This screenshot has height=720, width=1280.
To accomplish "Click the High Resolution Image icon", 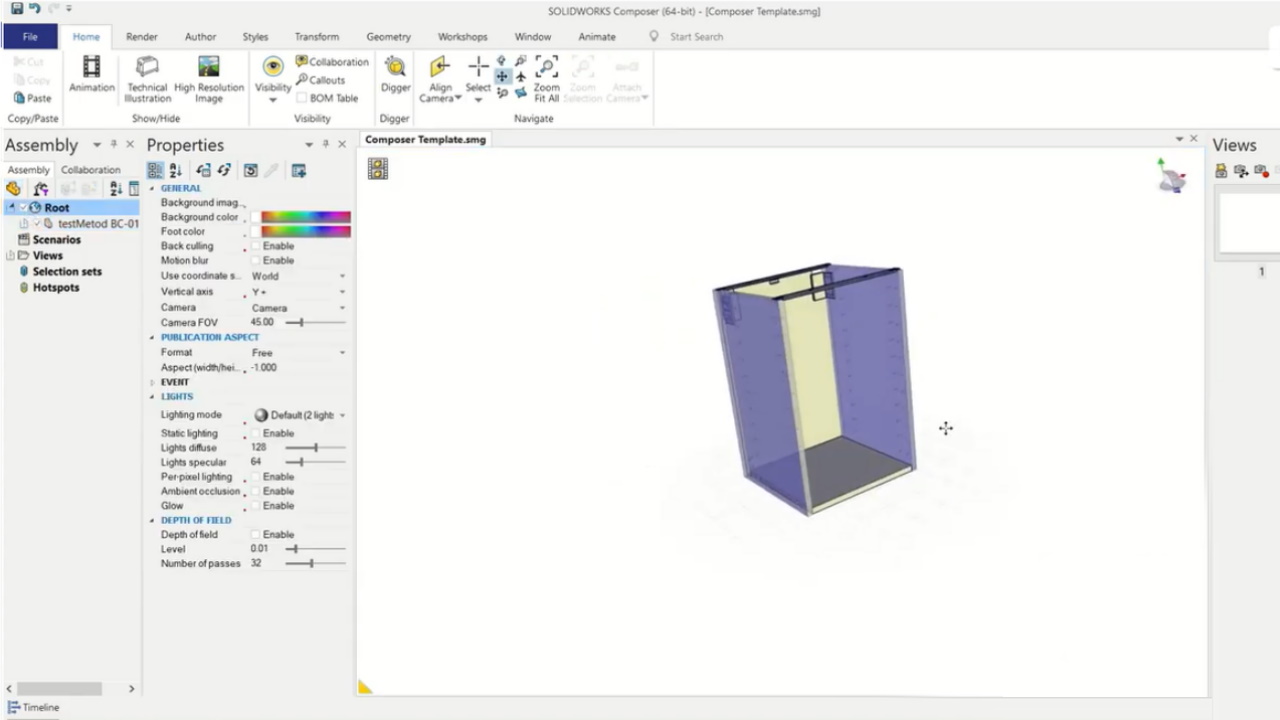I will [208, 68].
